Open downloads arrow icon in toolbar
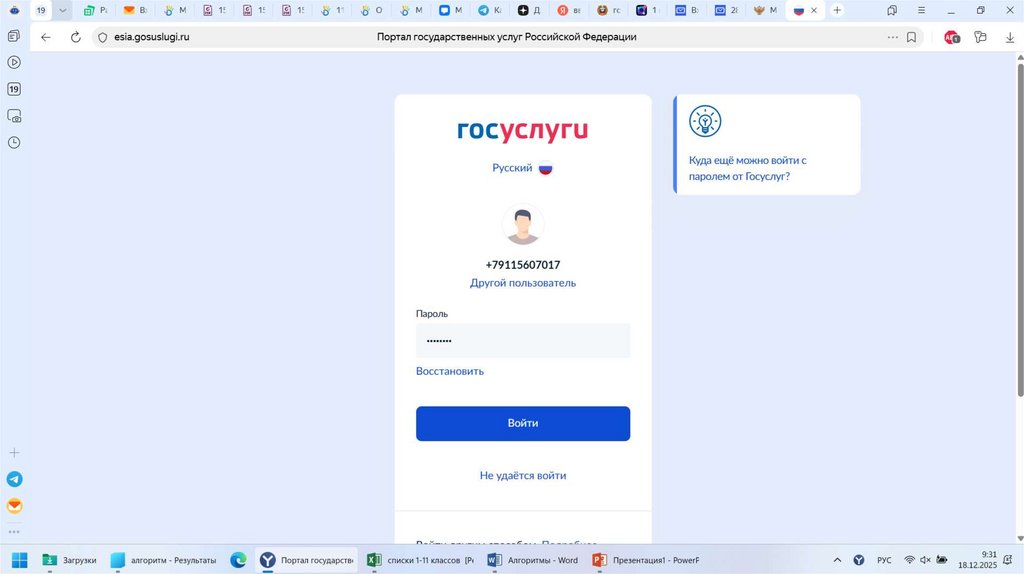 tap(1010, 37)
